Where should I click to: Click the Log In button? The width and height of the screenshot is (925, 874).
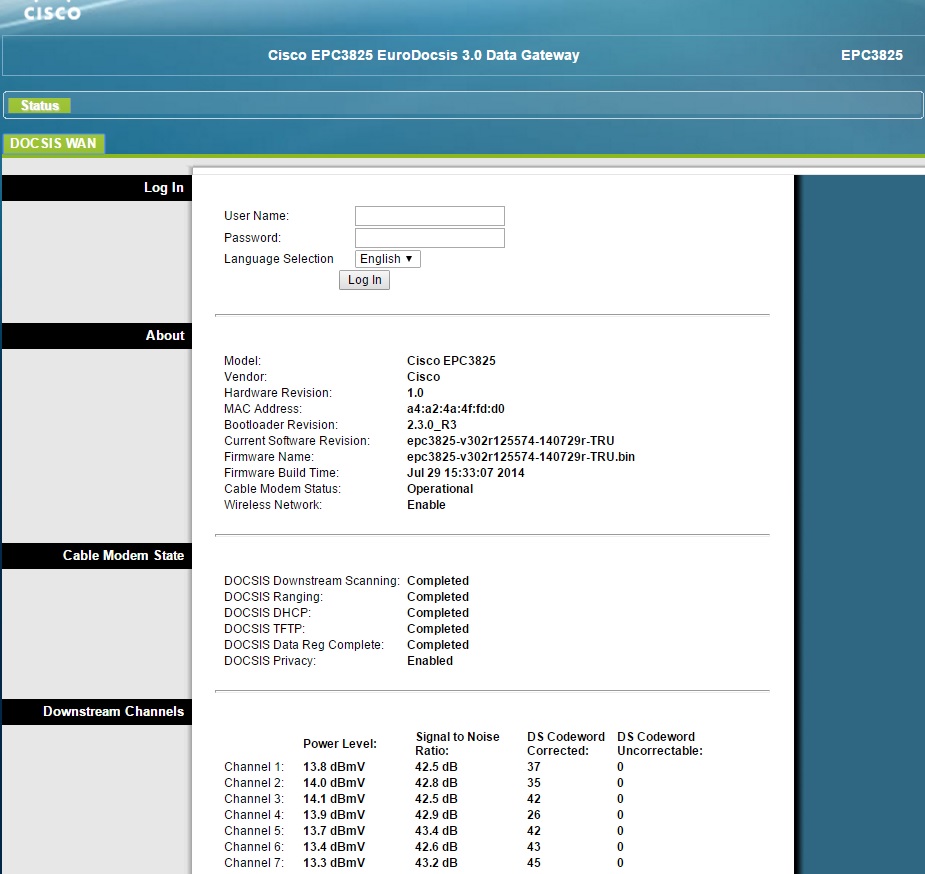(365, 280)
